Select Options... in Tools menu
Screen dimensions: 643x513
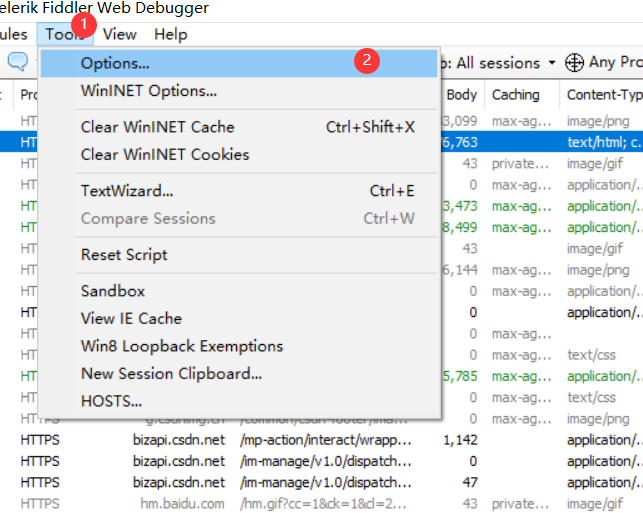[x=239, y=63]
